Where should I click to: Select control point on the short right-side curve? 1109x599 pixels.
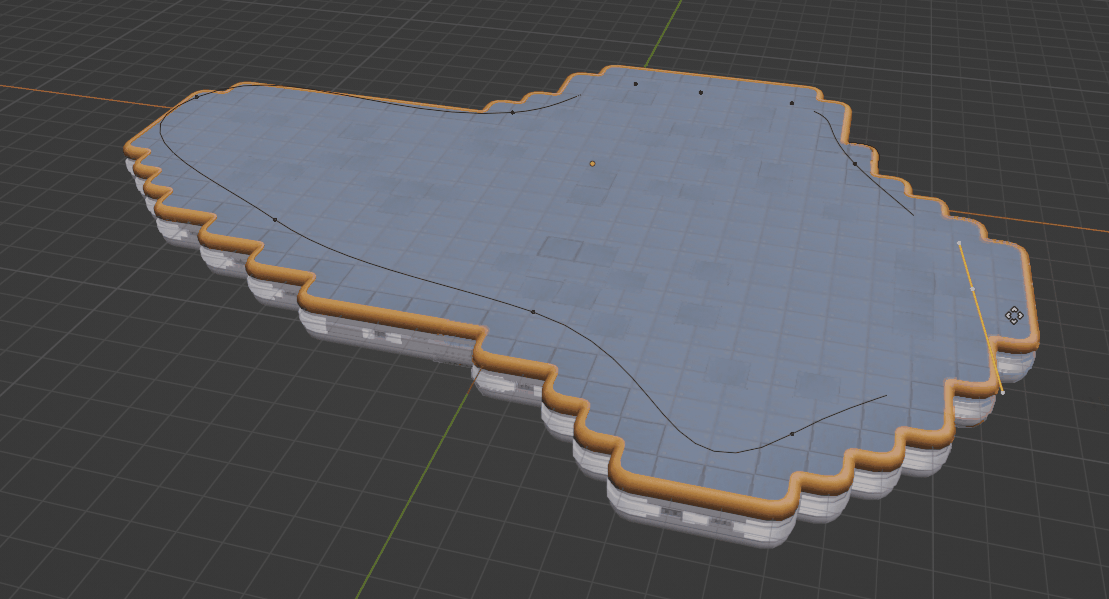click(855, 164)
